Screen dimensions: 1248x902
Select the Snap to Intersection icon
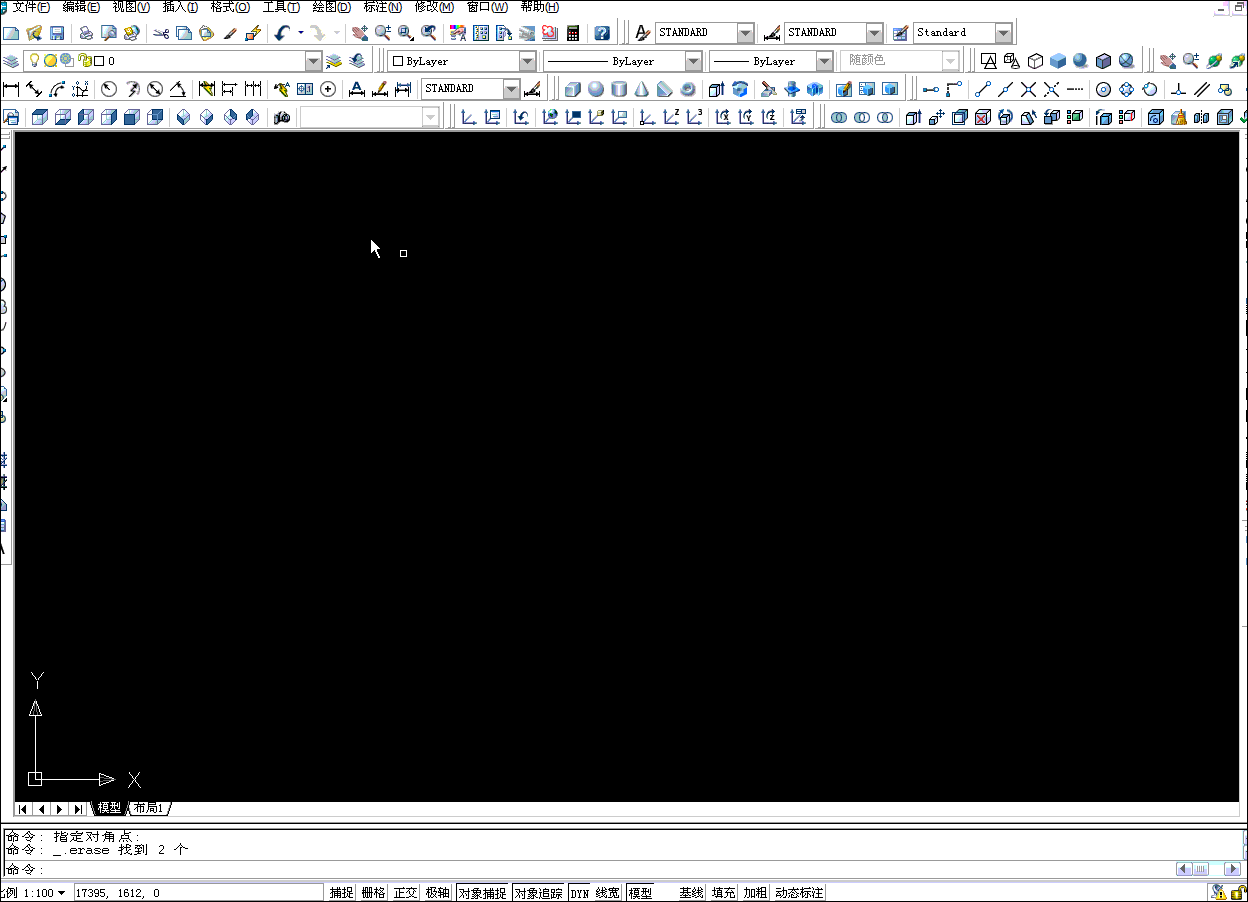pos(1029,89)
